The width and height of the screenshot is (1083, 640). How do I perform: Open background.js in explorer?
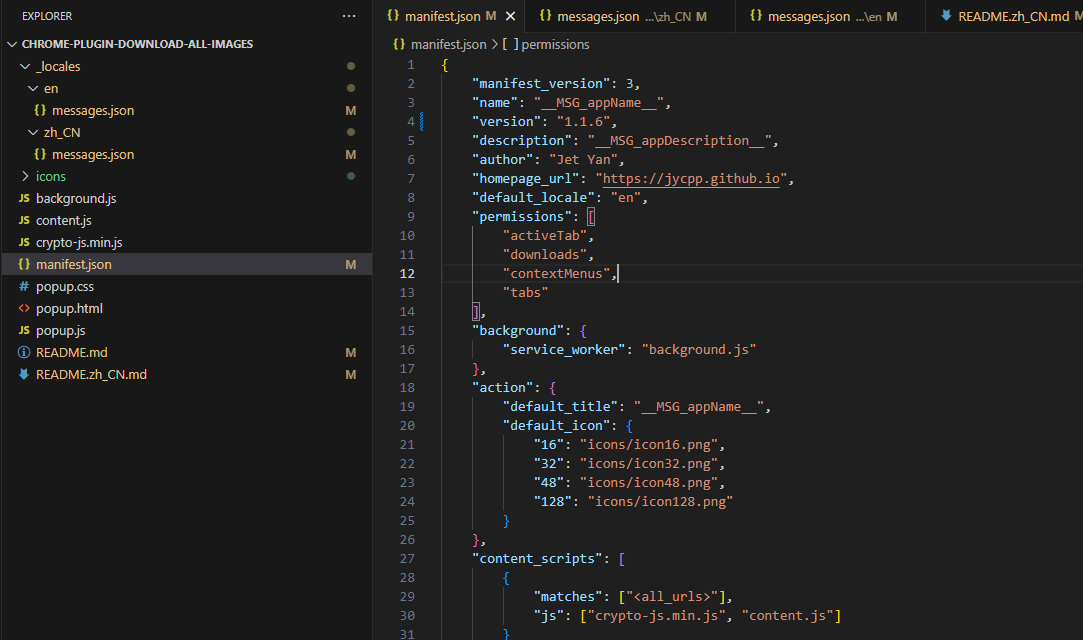click(x=76, y=198)
